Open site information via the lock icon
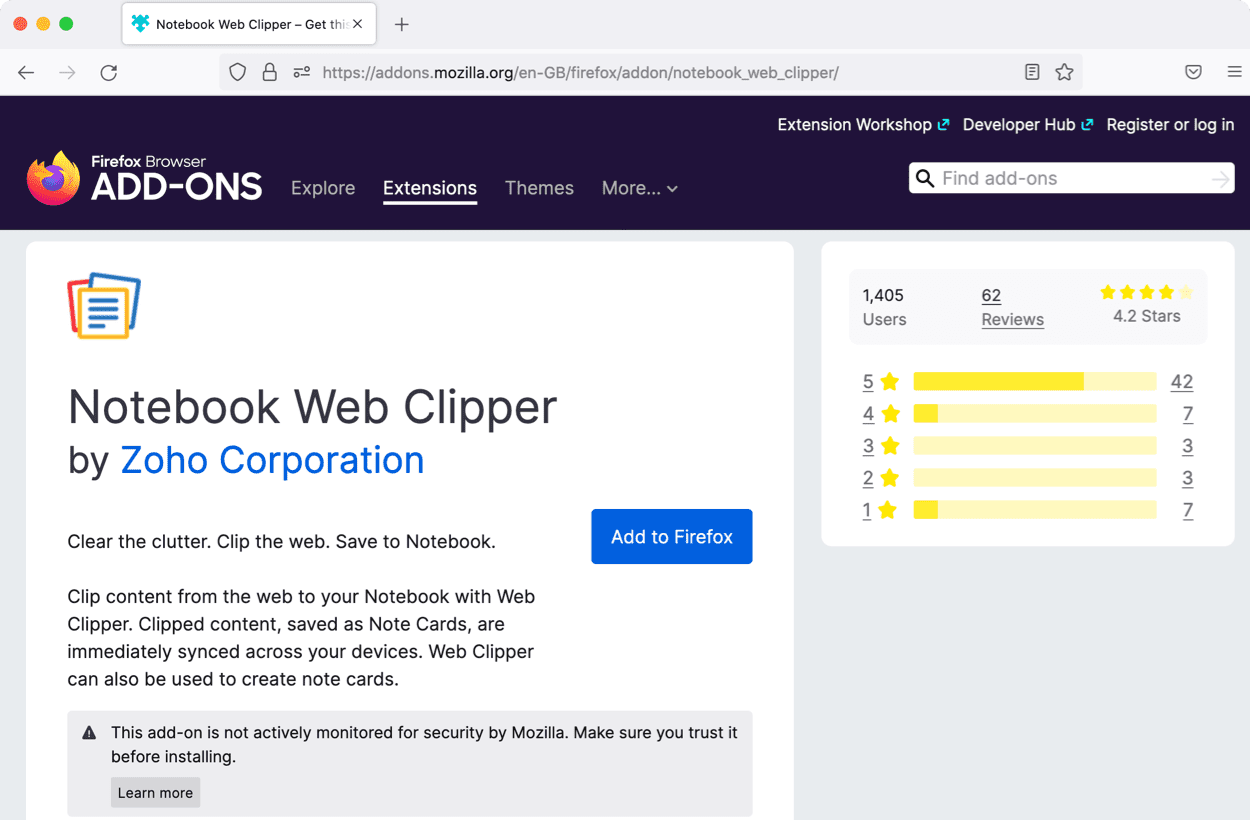 coord(269,72)
